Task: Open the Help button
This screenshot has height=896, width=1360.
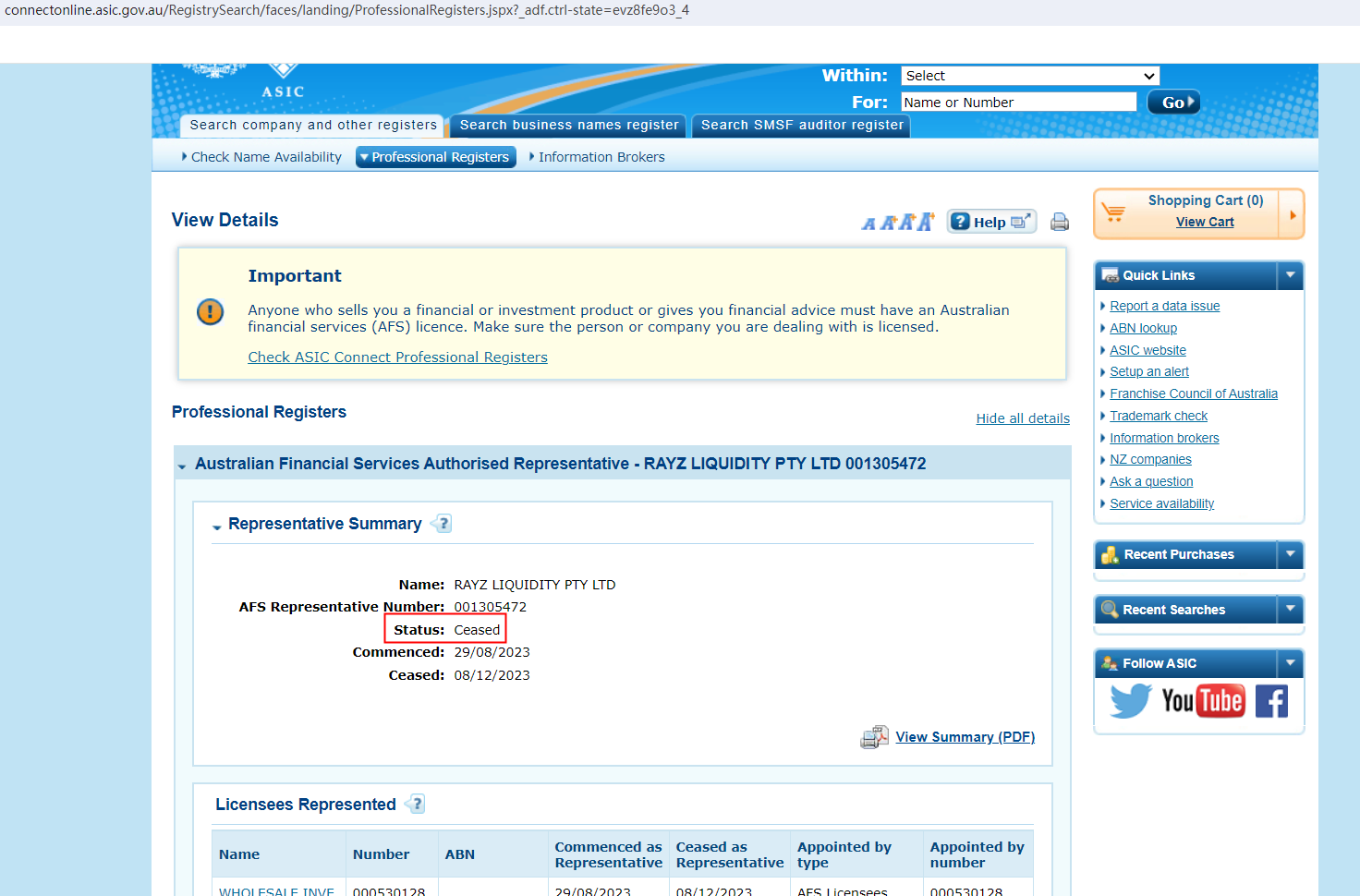Action: (991, 222)
